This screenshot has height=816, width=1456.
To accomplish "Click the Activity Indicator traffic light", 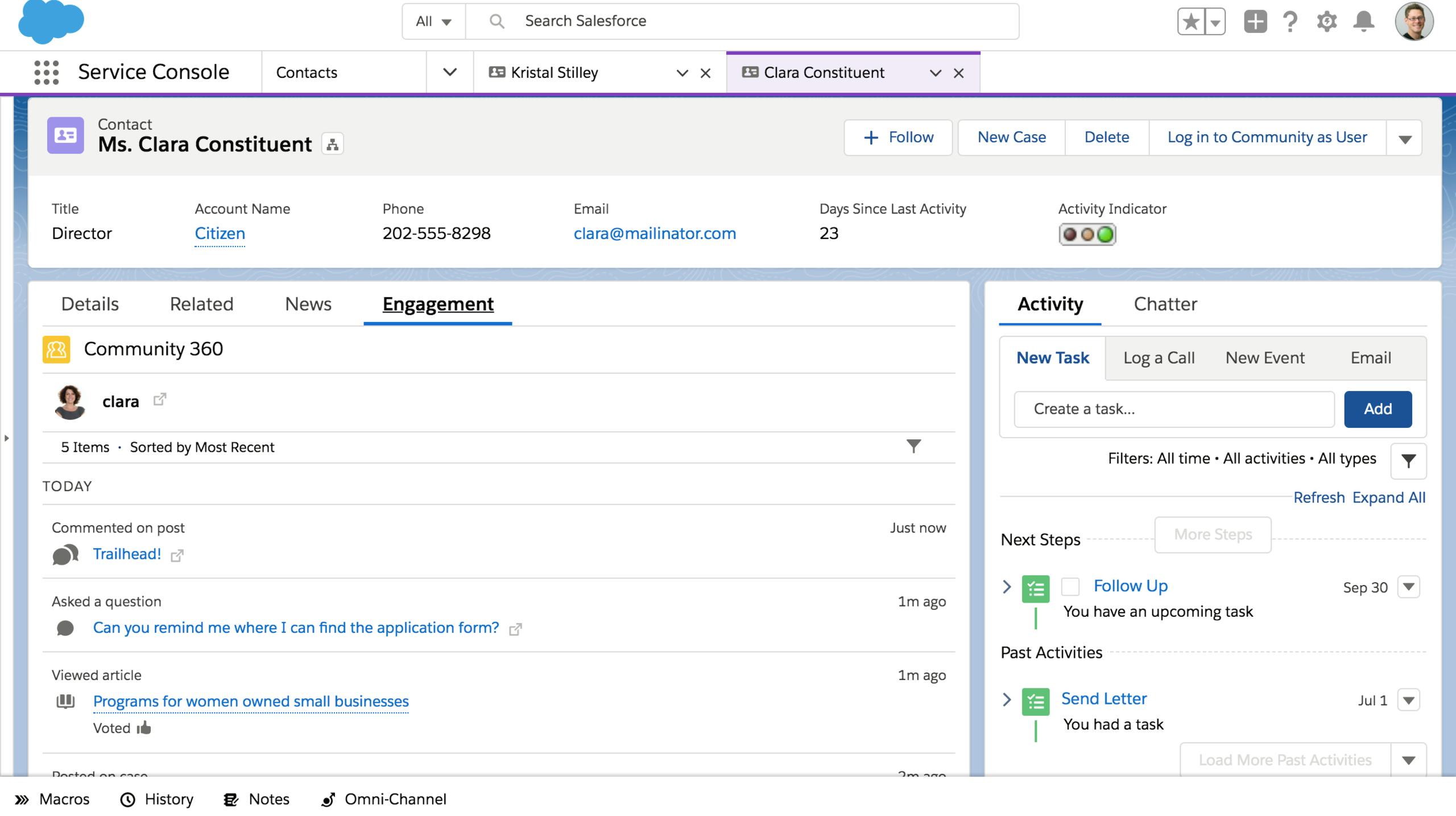I will [1087, 234].
